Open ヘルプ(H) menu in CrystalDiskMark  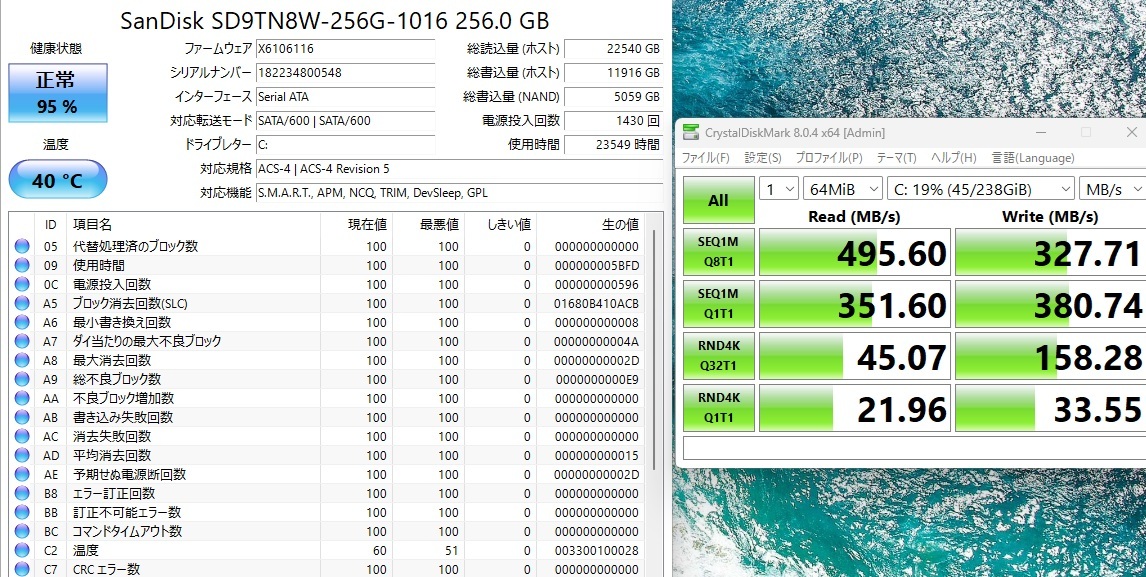(954, 158)
